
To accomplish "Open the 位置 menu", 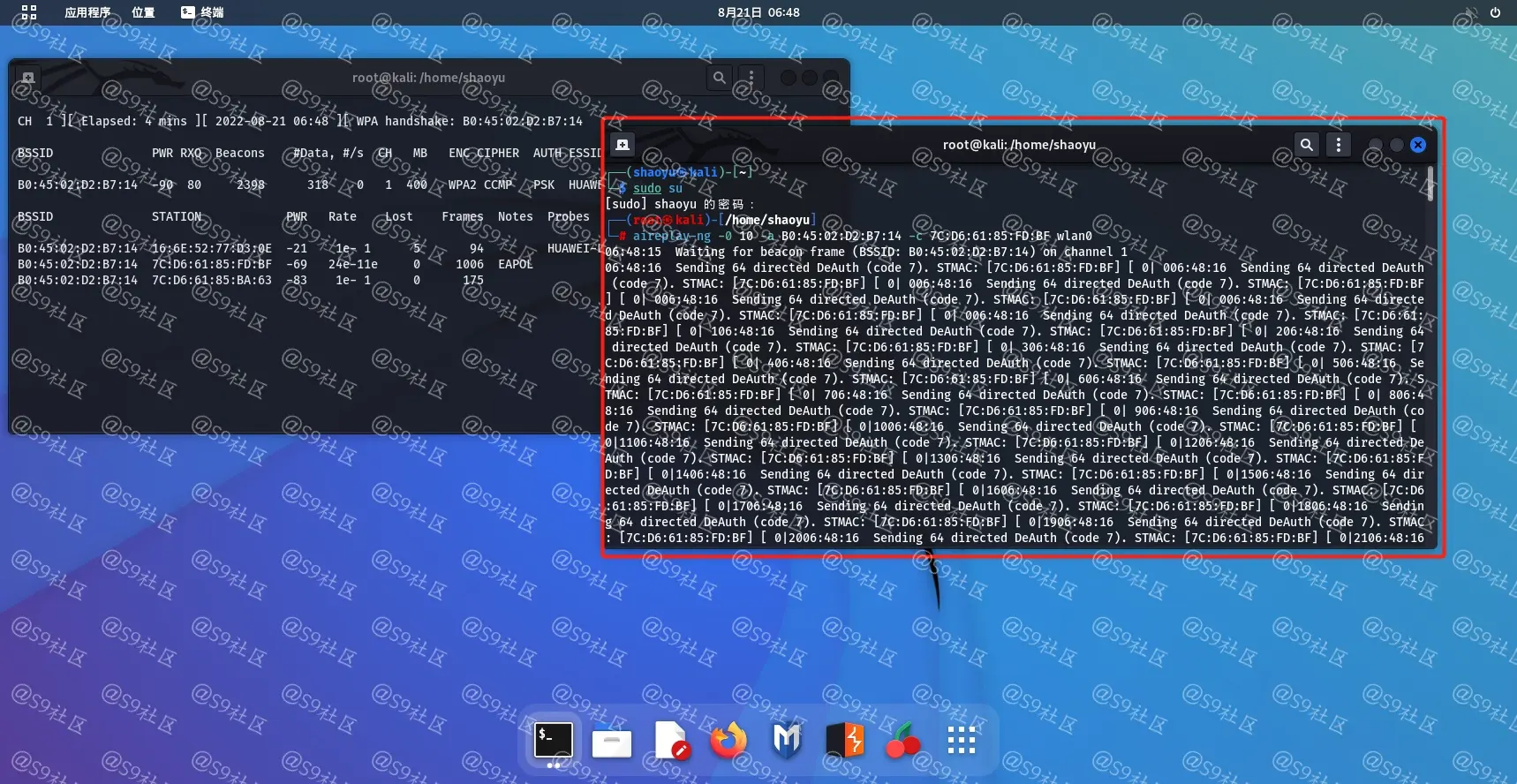I will [143, 12].
